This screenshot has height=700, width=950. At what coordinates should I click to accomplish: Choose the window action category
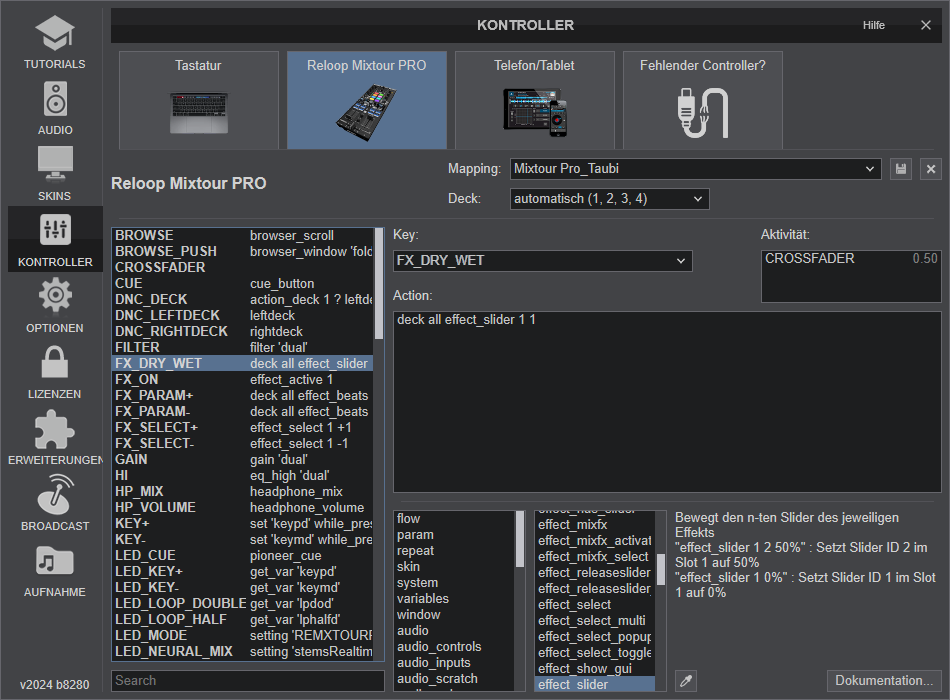(x=454, y=615)
